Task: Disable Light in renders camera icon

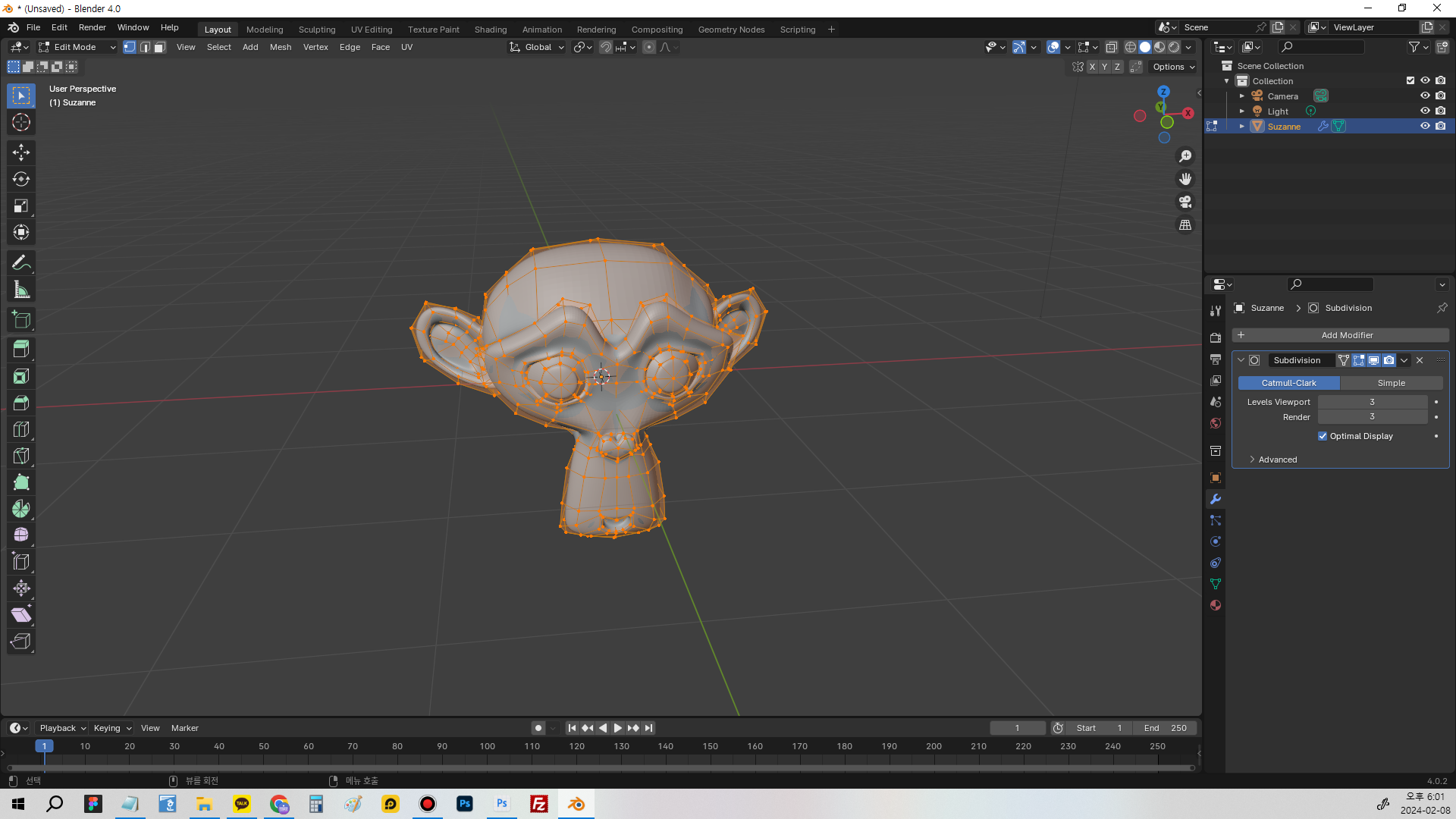Action: click(x=1441, y=111)
